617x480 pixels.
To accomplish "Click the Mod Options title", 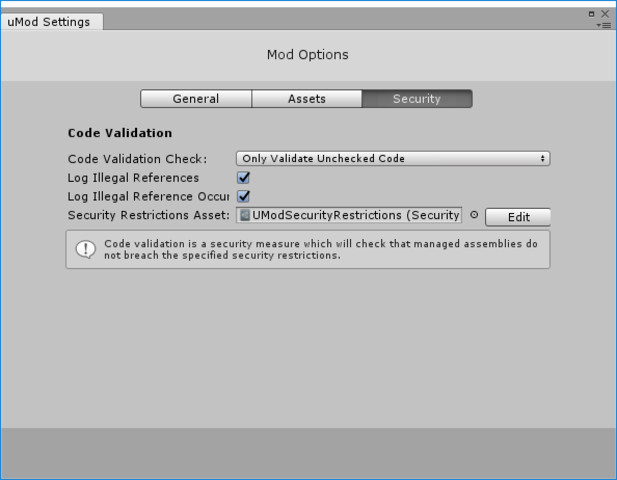I will point(308,55).
